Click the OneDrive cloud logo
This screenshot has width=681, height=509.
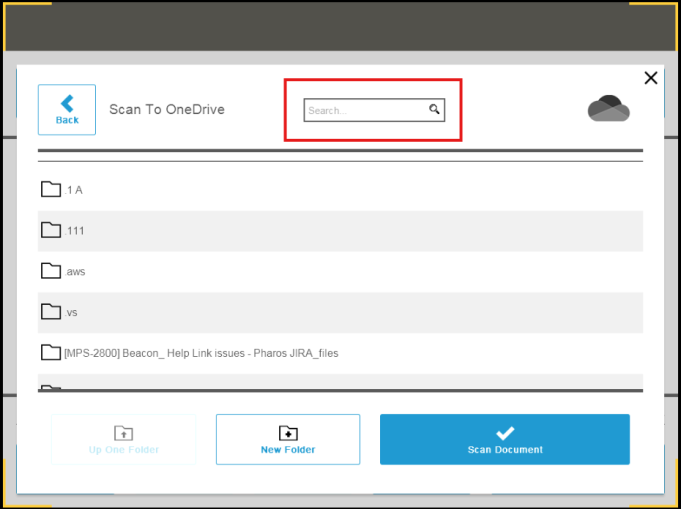[x=608, y=108]
